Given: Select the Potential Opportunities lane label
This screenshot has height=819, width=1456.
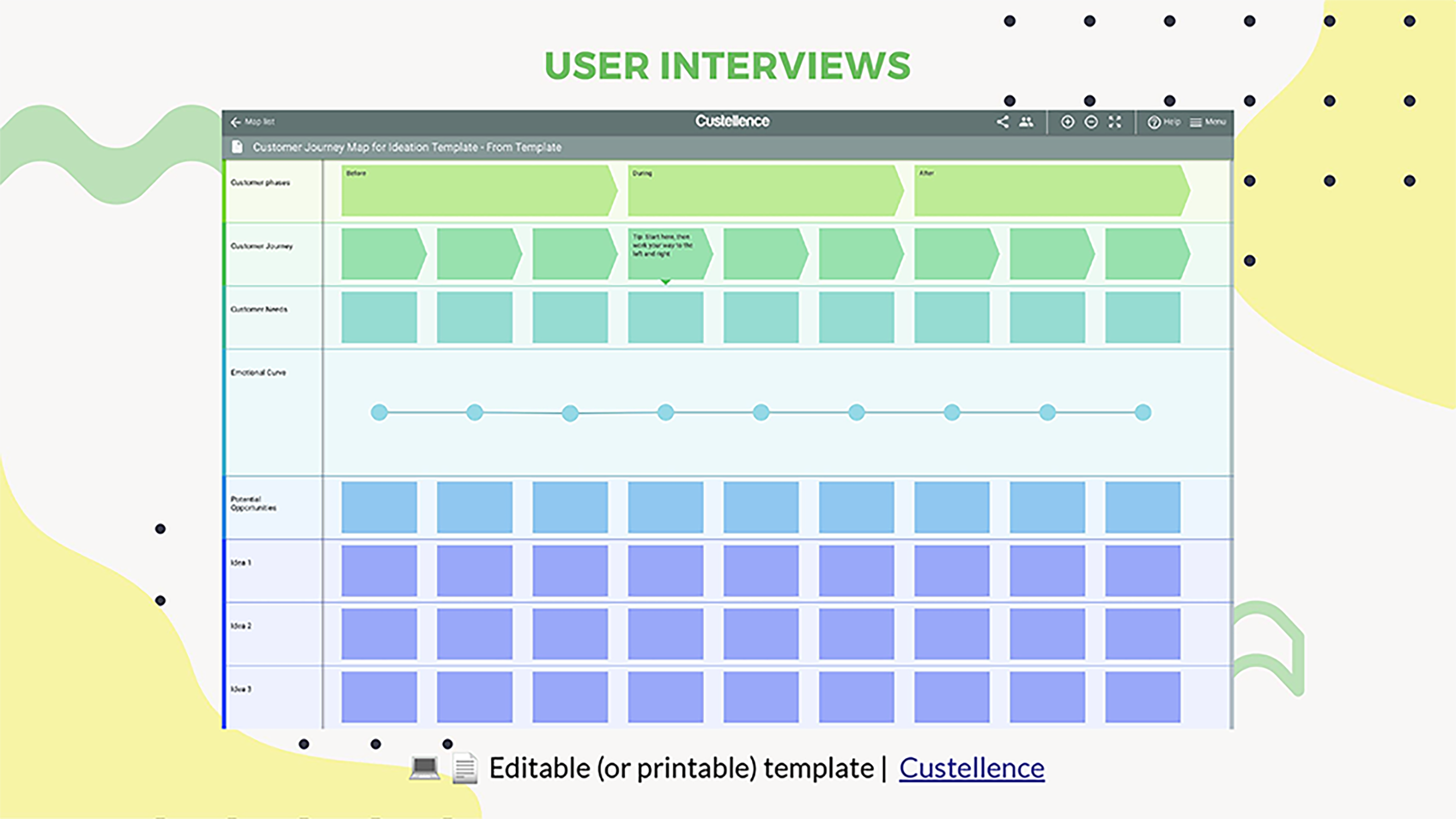Looking at the screenshot, I should coord(253,503).
